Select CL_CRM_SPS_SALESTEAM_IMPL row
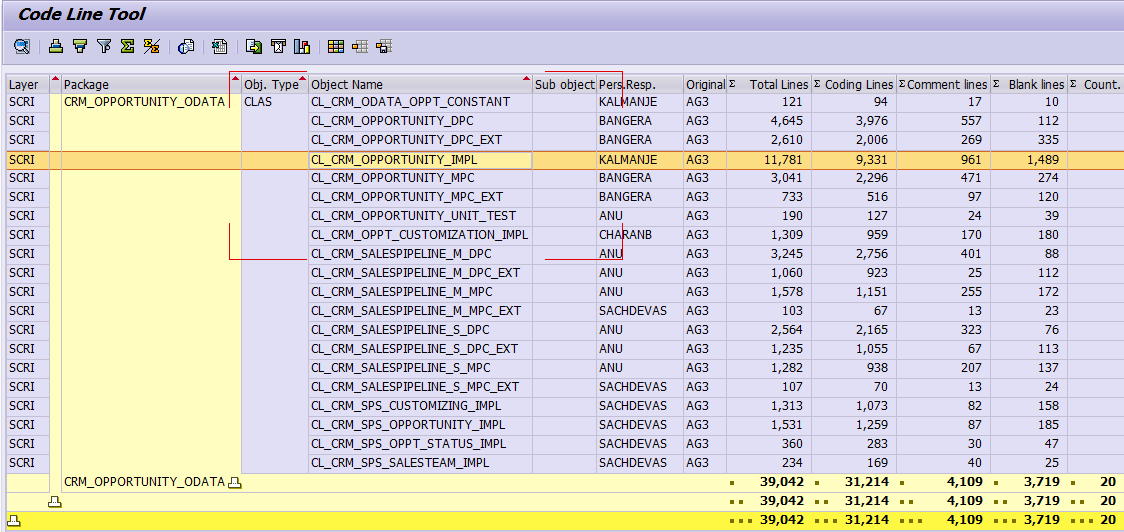Screen dimensions: 1124x532 pos(400,462)
